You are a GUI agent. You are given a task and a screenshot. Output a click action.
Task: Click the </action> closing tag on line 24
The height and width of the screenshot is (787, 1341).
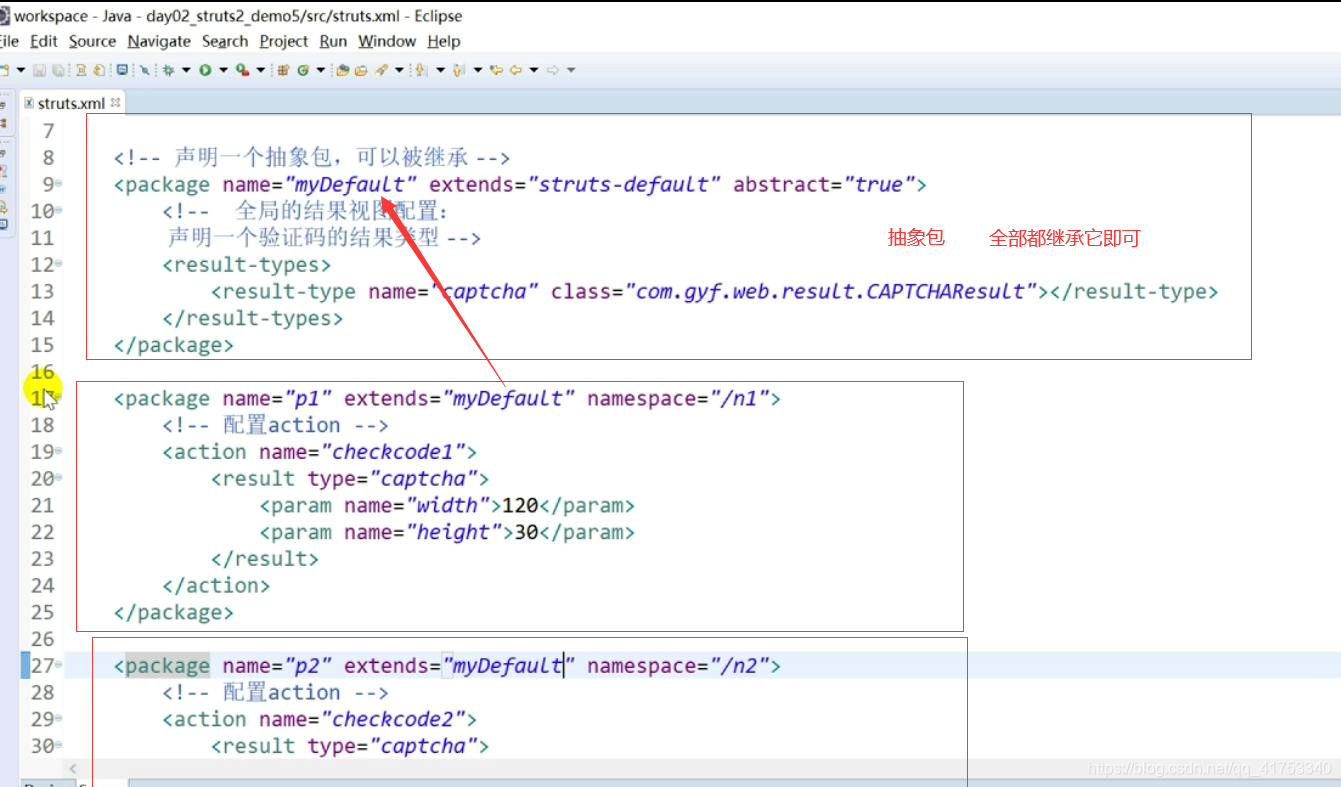point(216,585)
